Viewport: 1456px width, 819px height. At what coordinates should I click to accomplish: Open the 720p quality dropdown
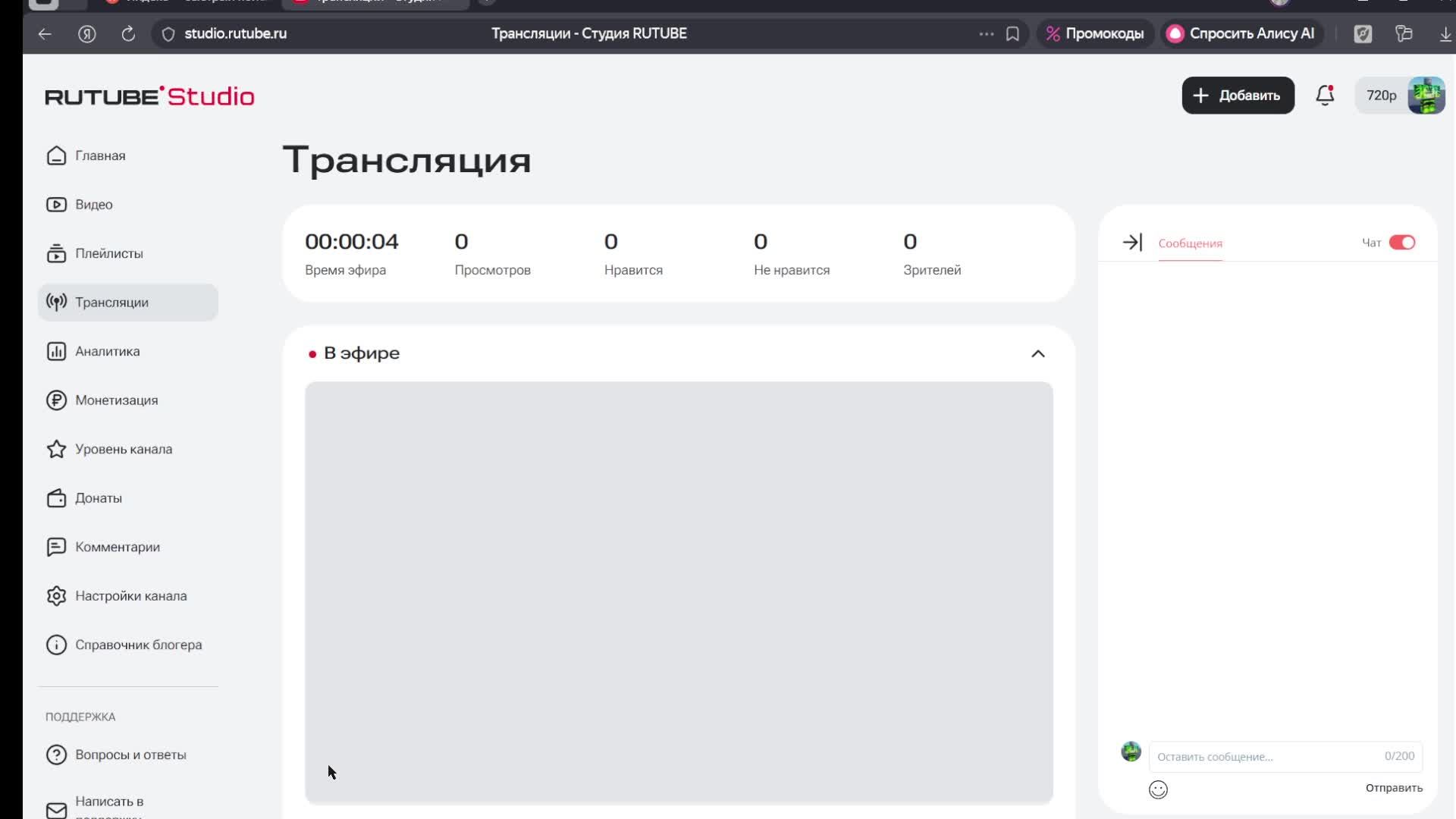pos(1382,95)
